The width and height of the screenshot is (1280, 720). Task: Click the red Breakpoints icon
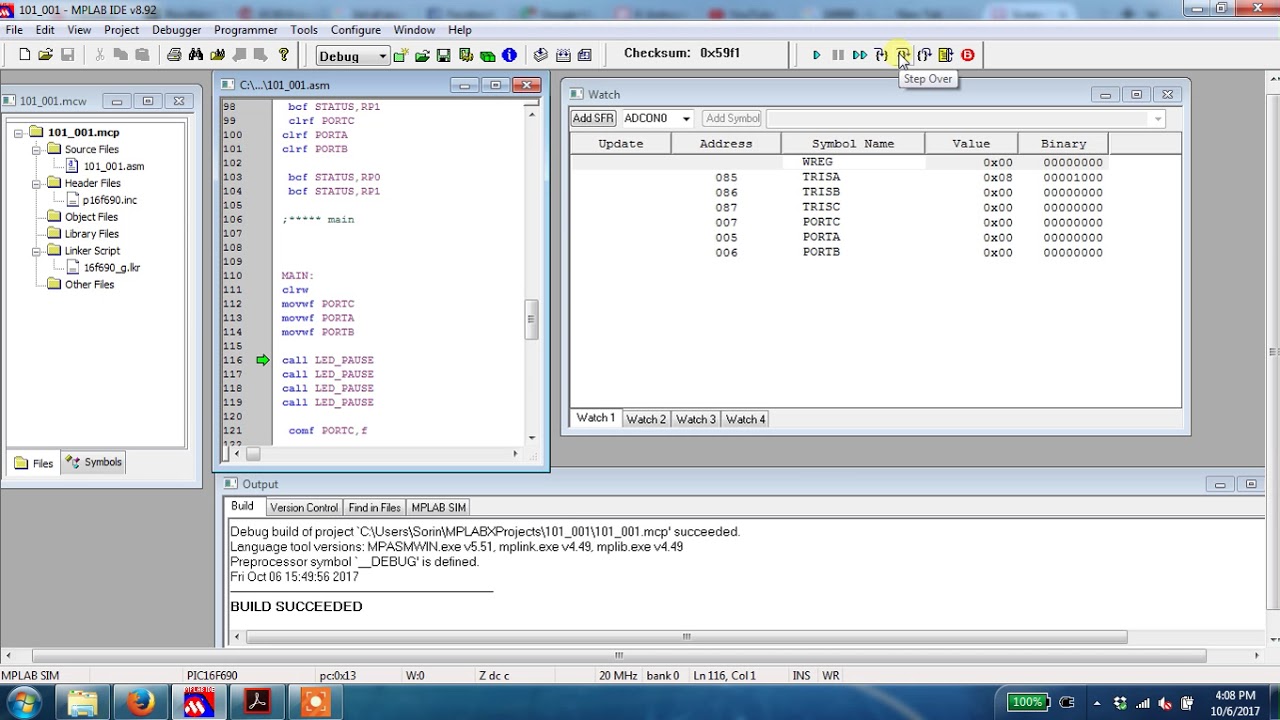pyautogui.click(x=968, y=55)
